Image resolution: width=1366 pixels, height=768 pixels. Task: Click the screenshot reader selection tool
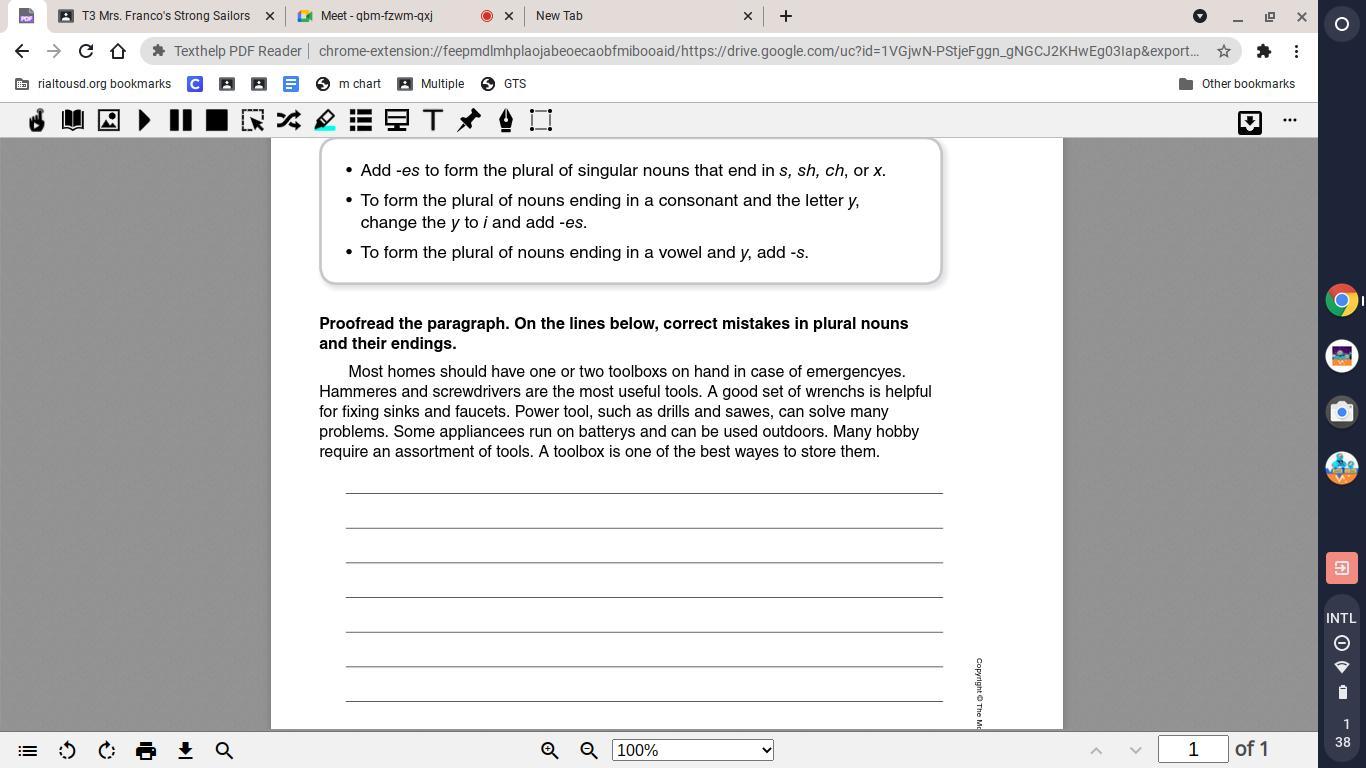tap(253, 121)
